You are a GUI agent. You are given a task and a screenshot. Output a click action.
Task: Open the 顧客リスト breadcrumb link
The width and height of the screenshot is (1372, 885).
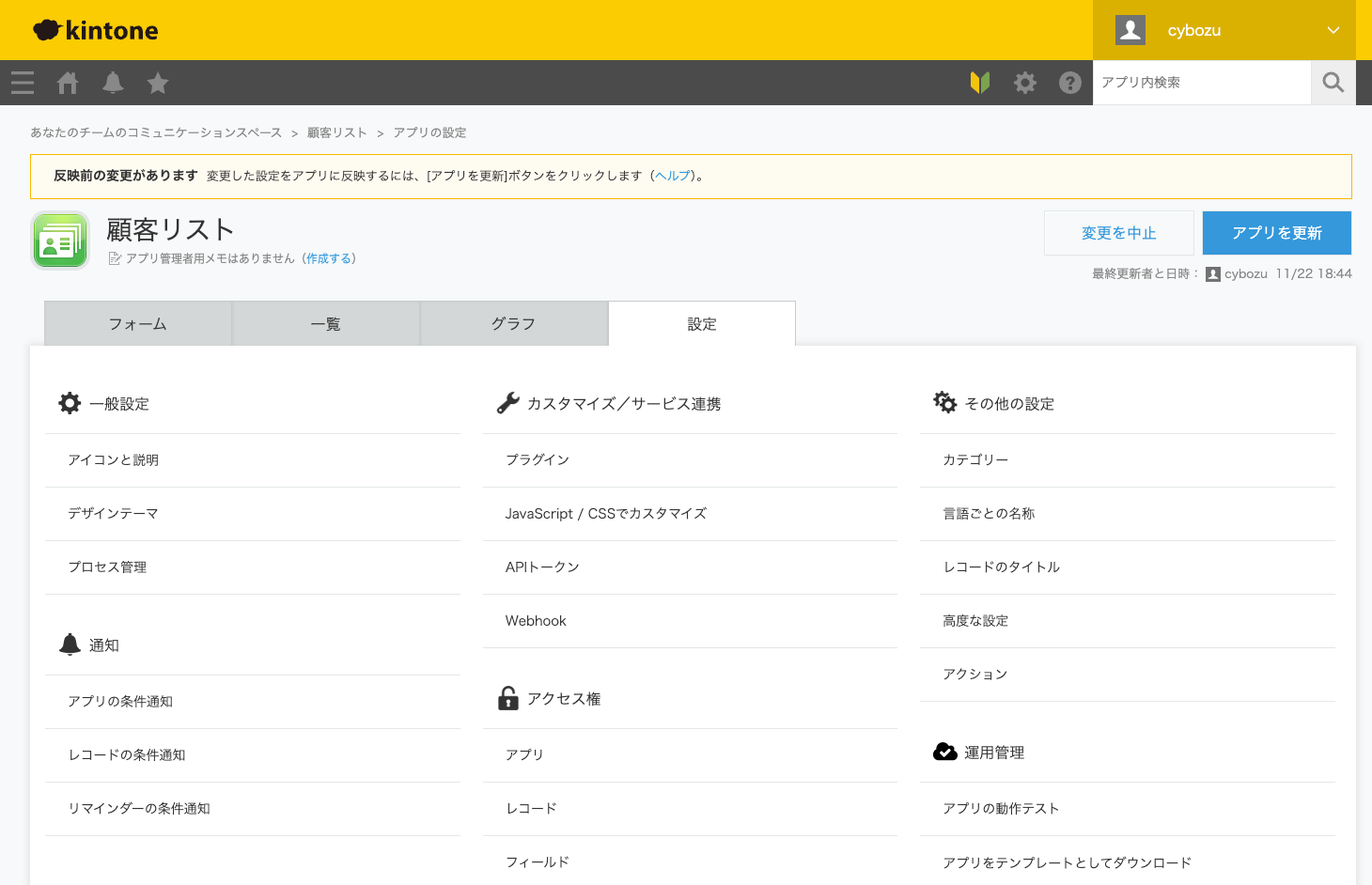337,132
